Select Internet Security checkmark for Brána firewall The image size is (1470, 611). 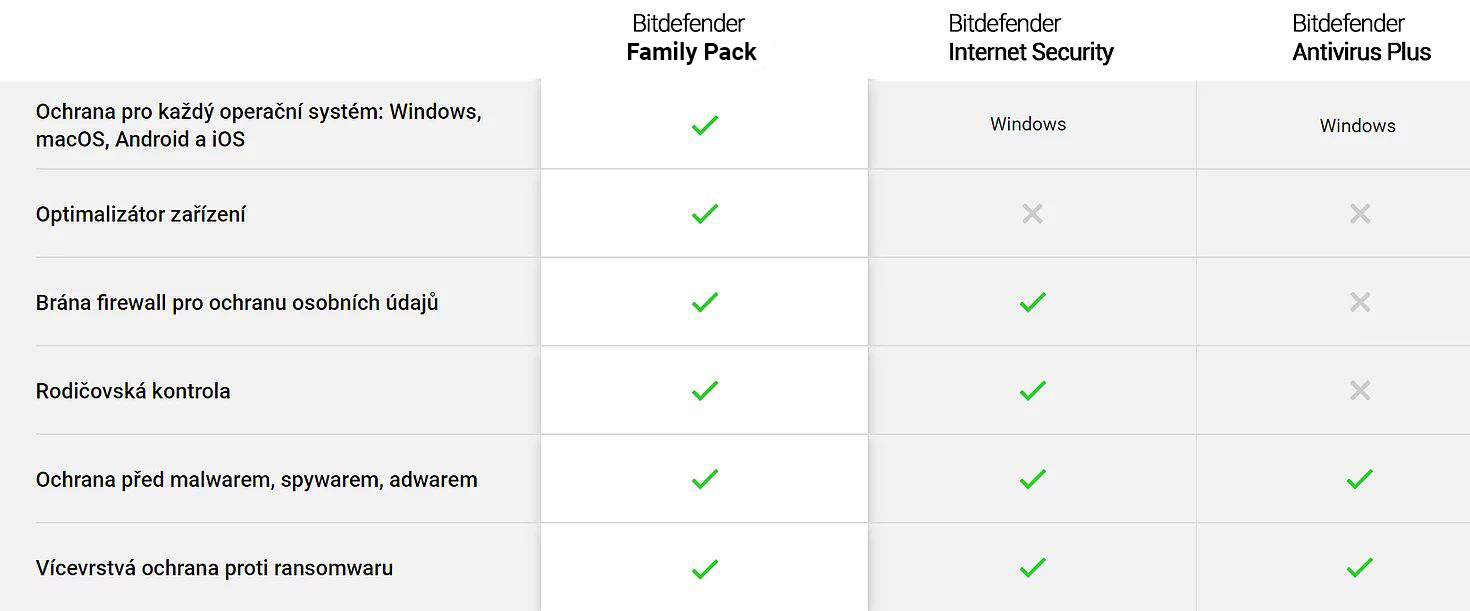pyautogui.click(x=1033, y=302)
